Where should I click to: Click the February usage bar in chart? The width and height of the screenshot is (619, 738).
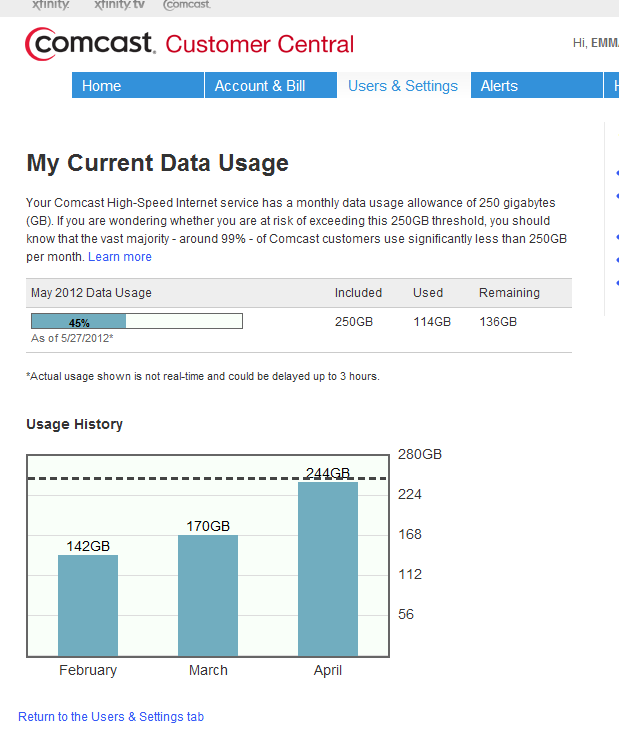[x=88, y=605]
